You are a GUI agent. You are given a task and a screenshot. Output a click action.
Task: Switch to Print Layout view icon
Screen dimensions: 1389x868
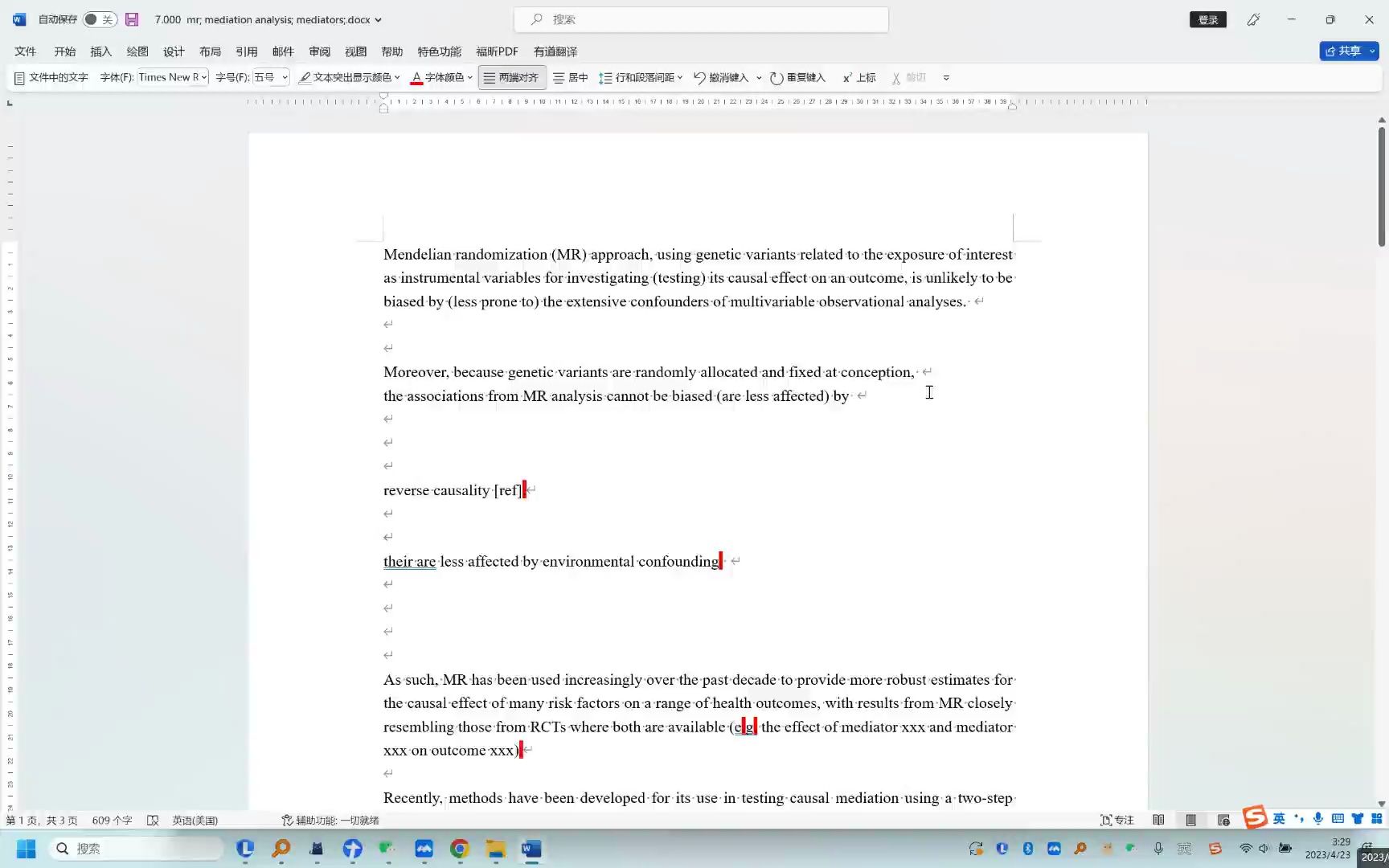(x=1191, y=821)
